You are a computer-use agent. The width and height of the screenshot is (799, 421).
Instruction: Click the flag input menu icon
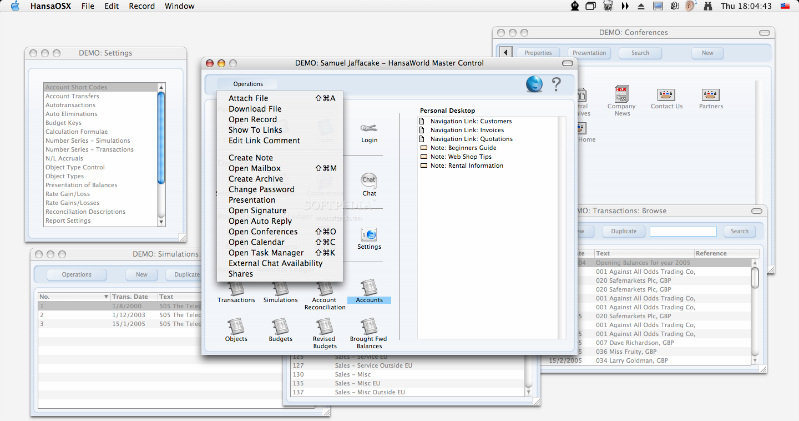785,6
